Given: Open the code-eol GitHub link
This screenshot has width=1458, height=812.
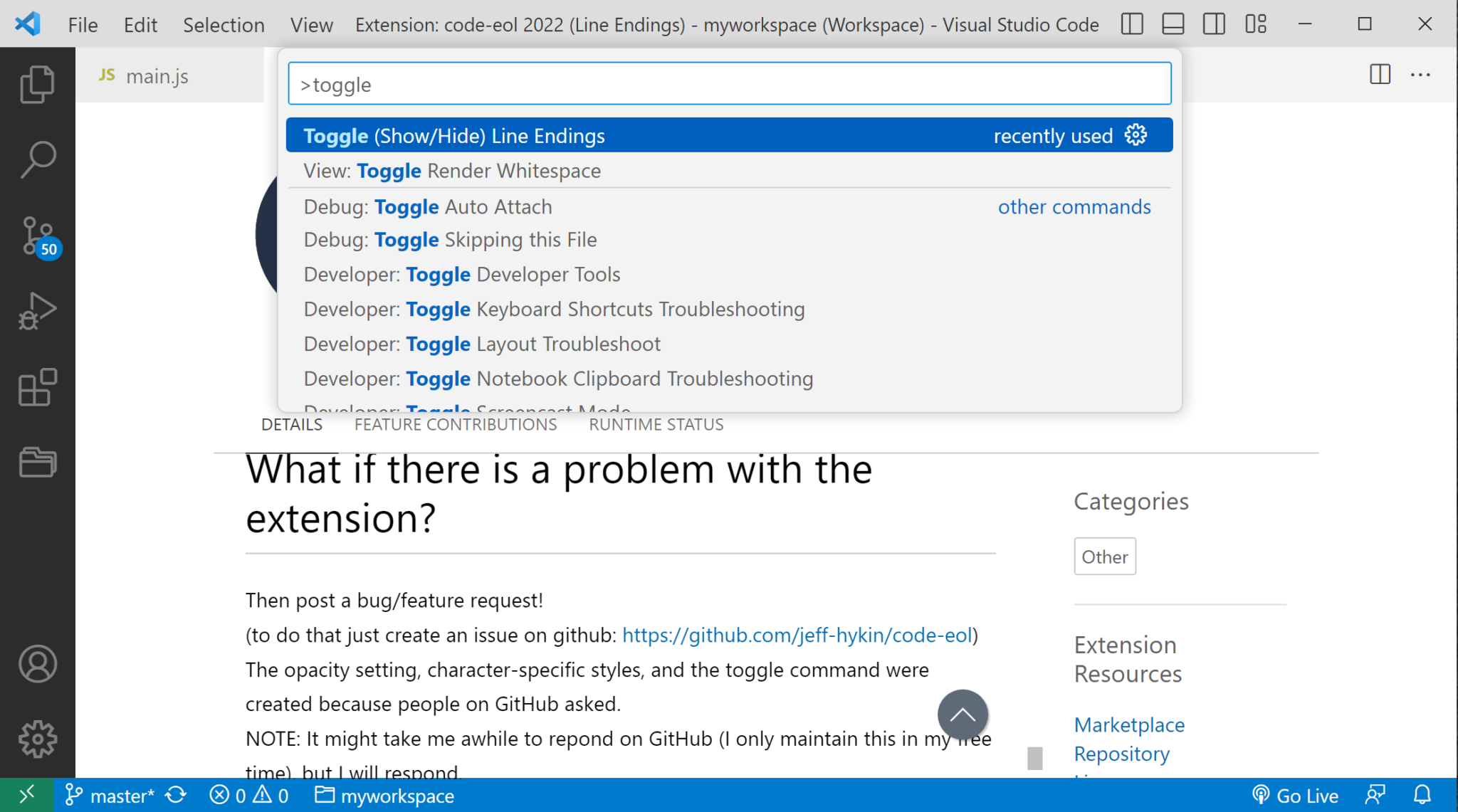Looking at the screenshot, I should pos(797,635).
